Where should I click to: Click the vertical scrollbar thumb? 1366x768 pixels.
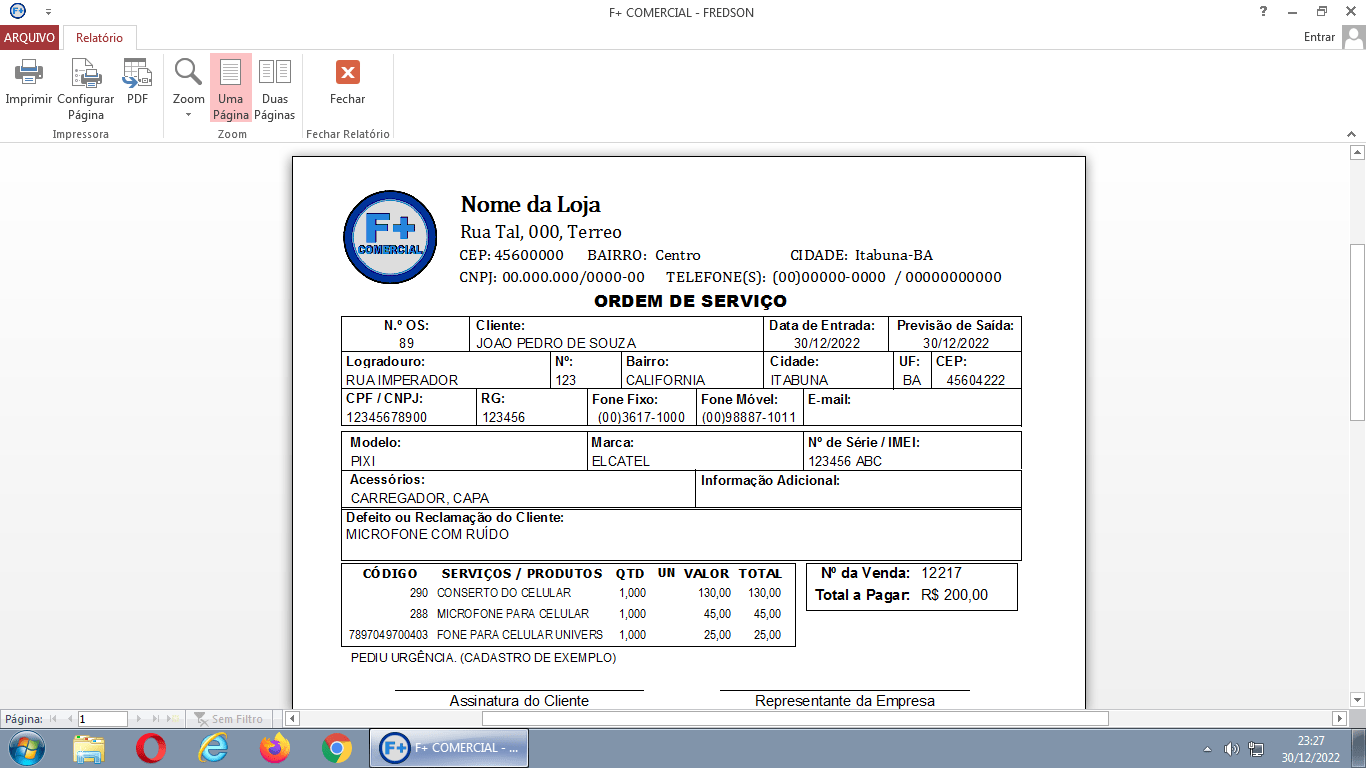tap(1357, 332)
